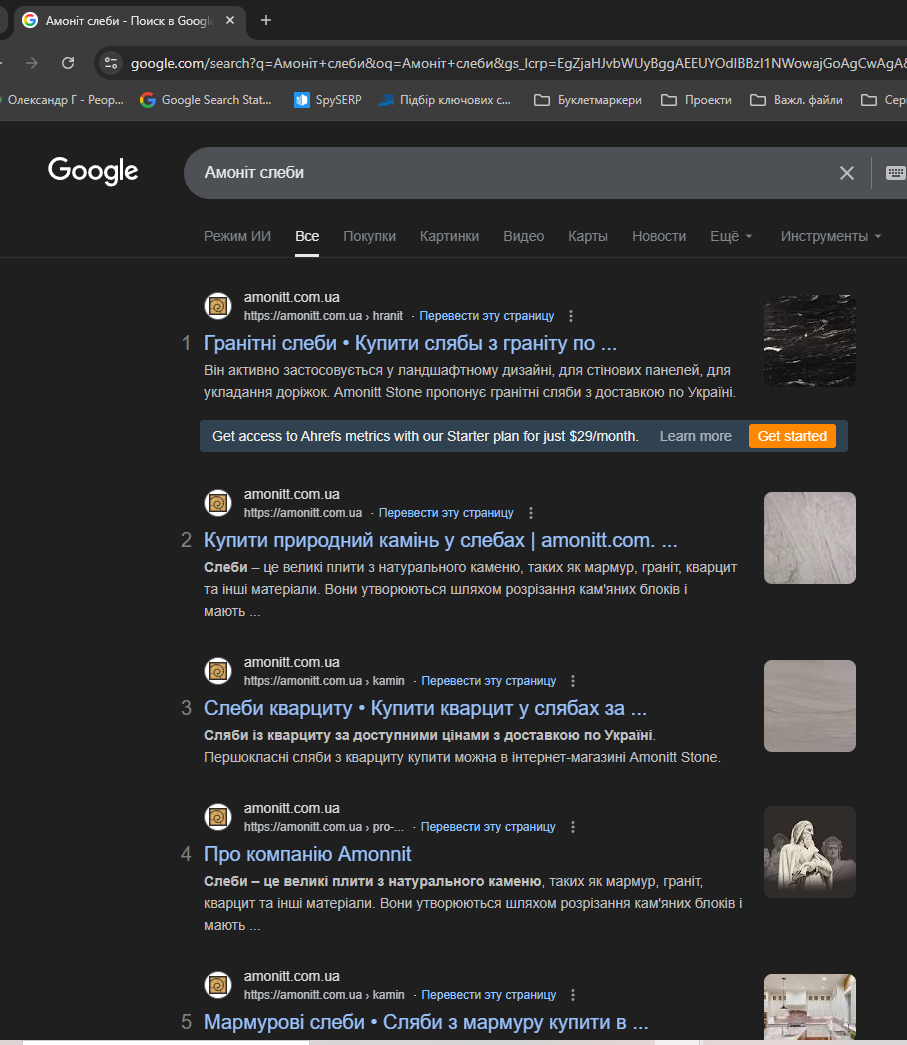Switch to Покупки tab
Image resolution: width=907 pixels, height=1045 pixels.
tap(369, 236)
